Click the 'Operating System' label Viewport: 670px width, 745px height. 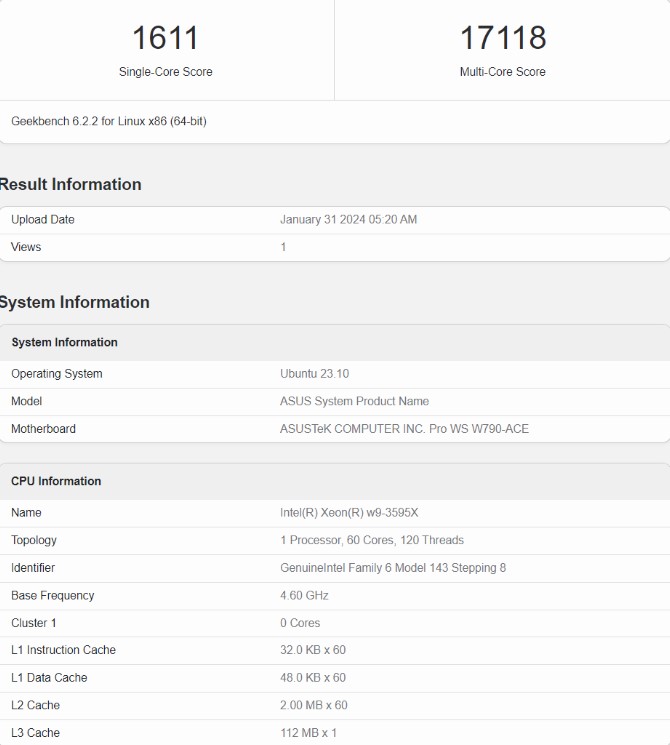(x=57, y=374)
